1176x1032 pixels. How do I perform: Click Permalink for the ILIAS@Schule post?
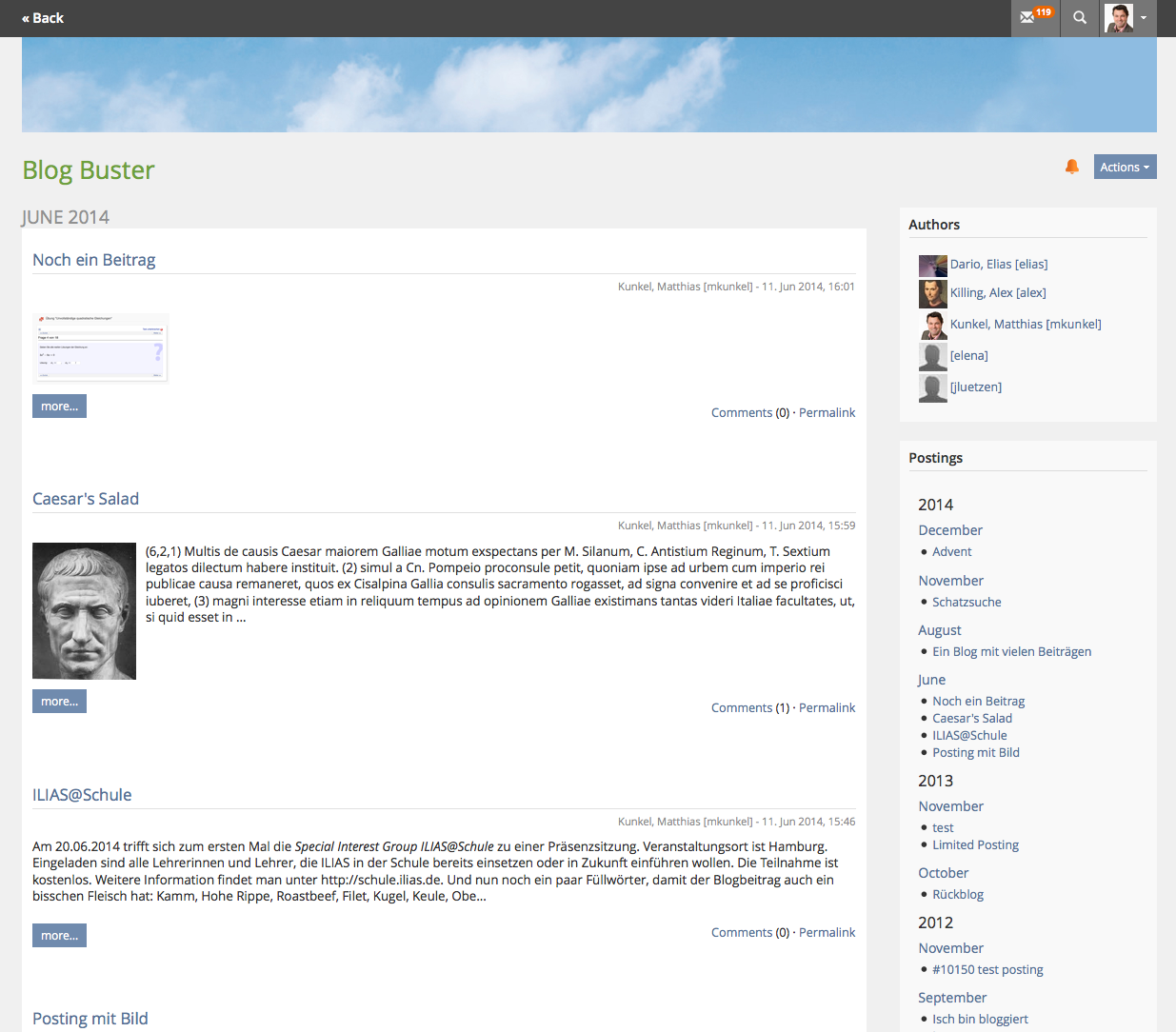click(x=827, y=932)
